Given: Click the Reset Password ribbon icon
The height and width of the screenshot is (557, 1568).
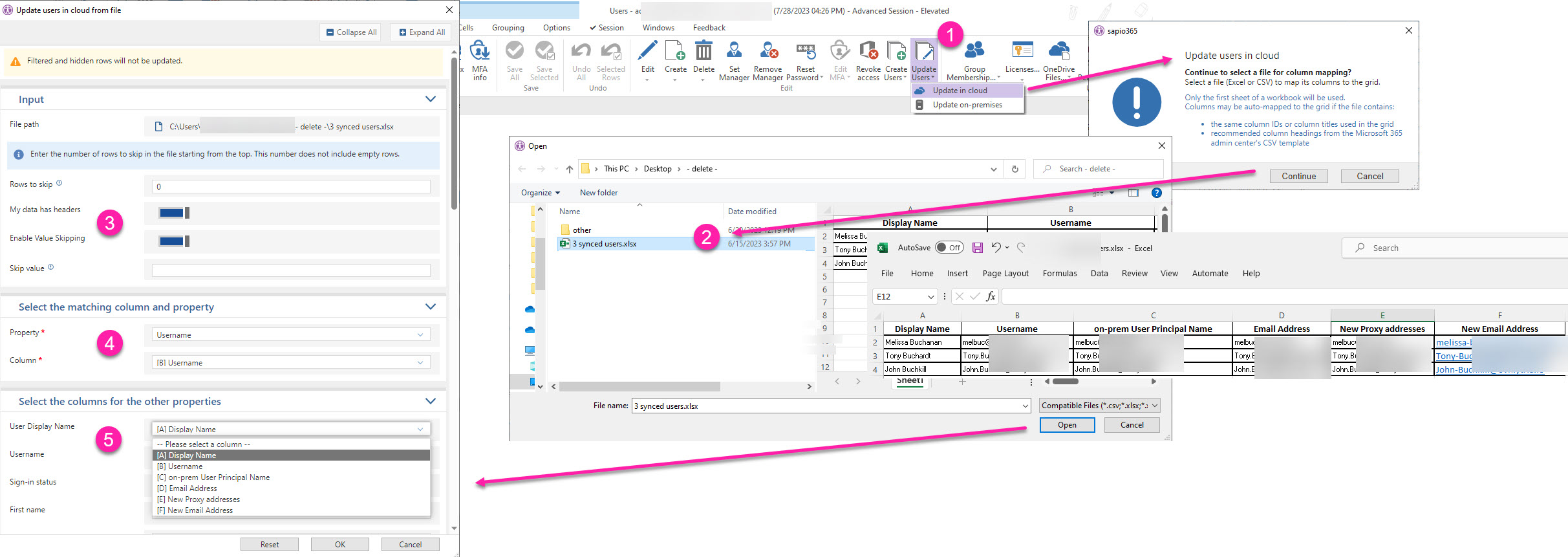Looking at the screenshot, I should (x=805, y=52).
